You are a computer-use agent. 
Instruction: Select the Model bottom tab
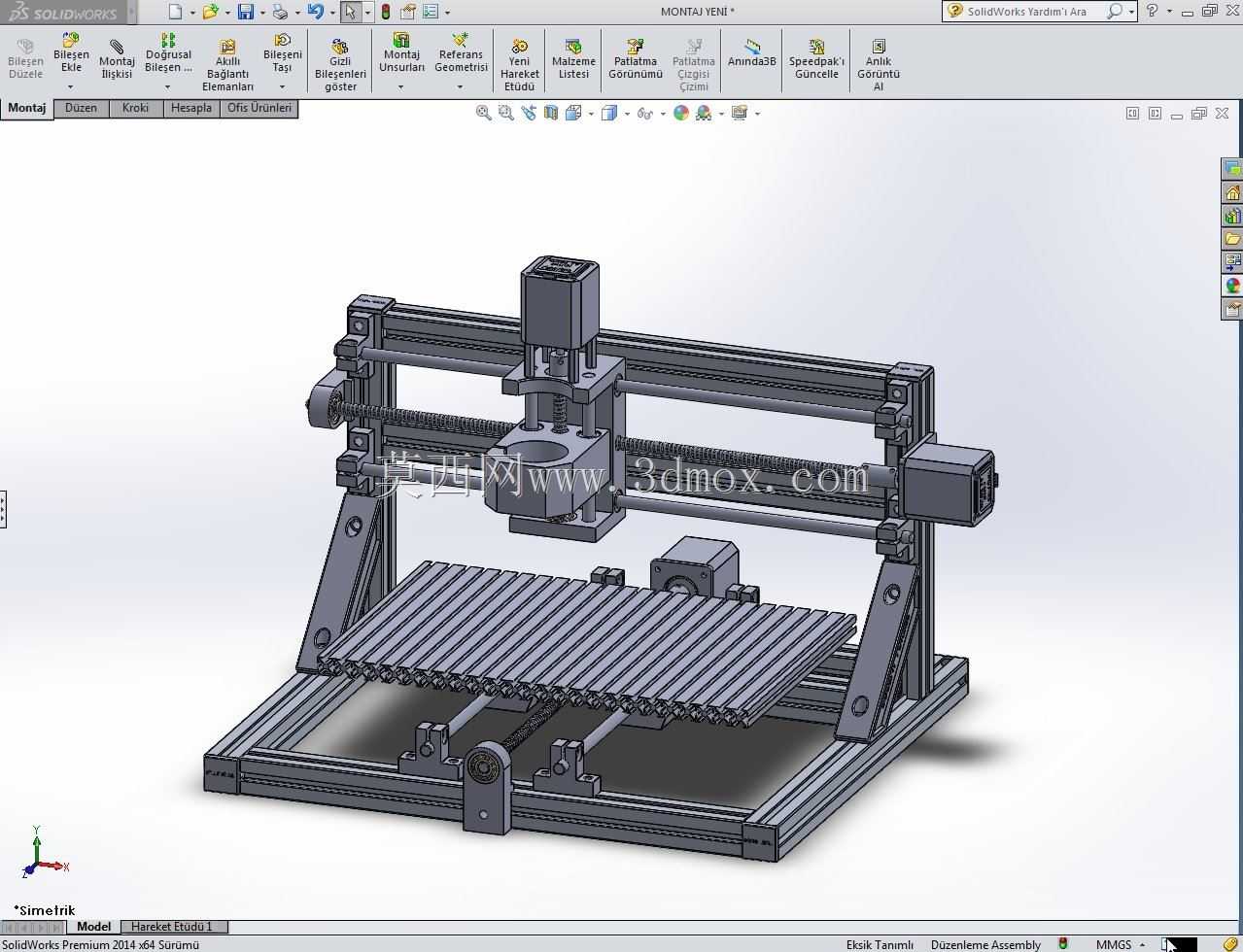[x=94, y=927]
